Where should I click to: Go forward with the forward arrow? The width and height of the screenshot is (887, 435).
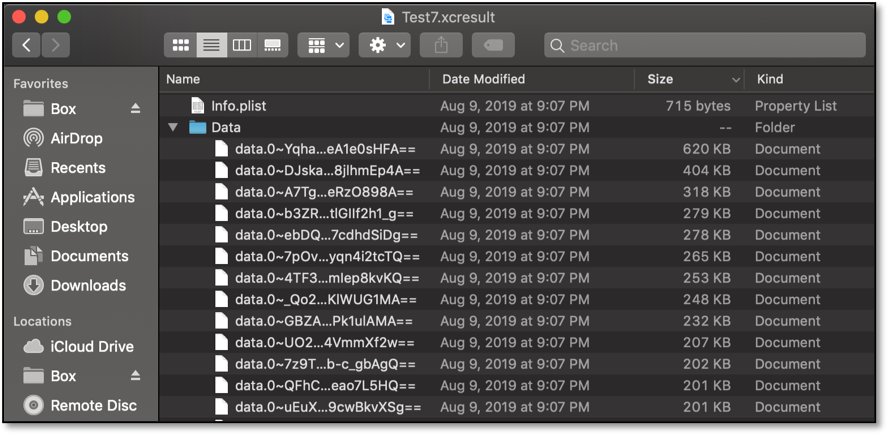[x=55, y=45]
